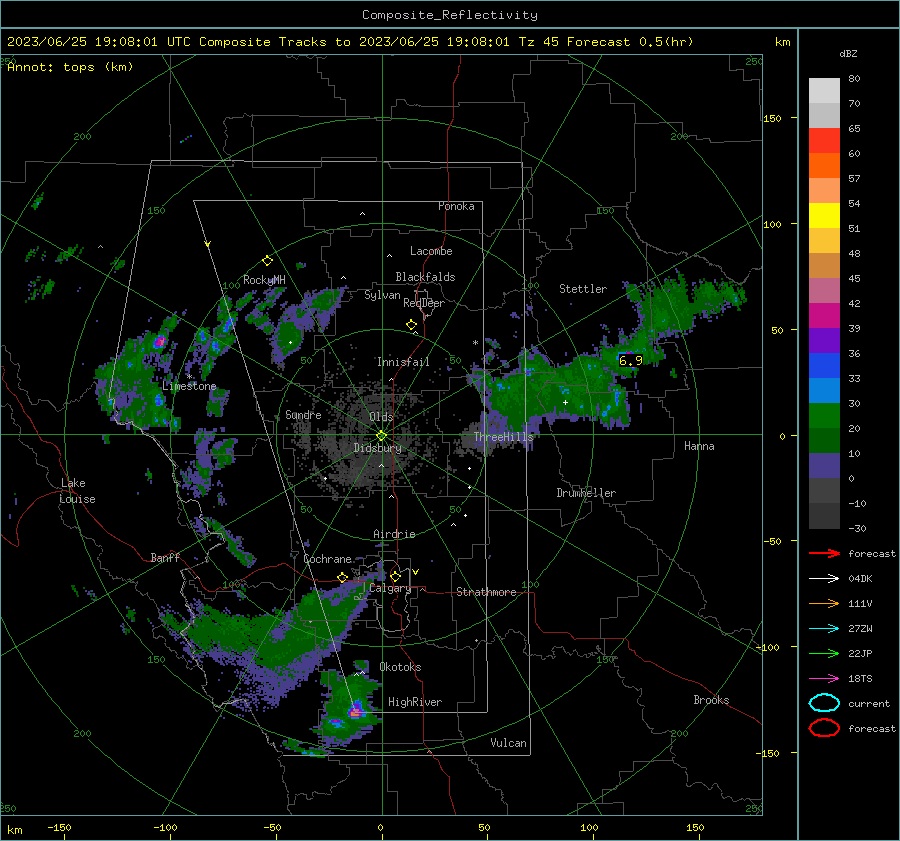Select the Airdrie label
900x841 pixels.
(394, 534)
